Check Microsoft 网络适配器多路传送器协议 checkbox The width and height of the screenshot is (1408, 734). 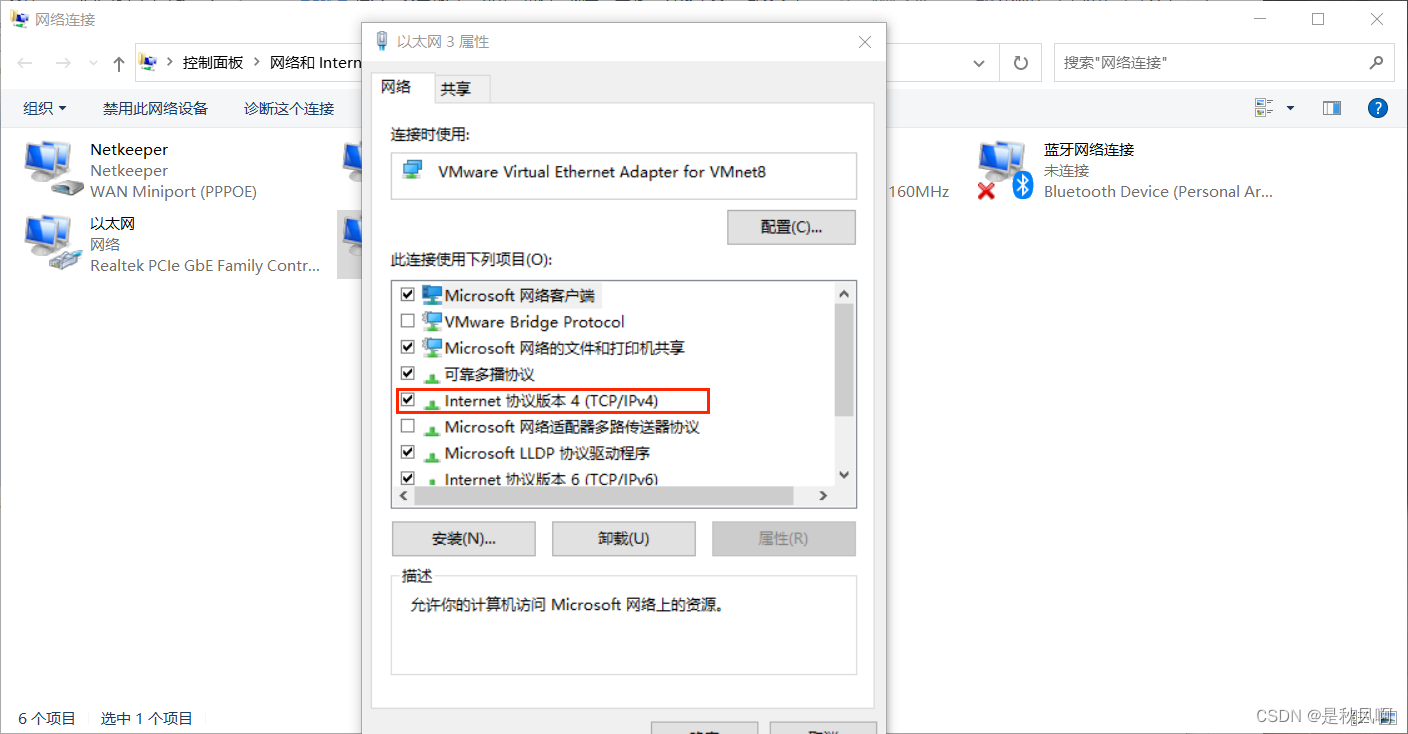point(407,426)
